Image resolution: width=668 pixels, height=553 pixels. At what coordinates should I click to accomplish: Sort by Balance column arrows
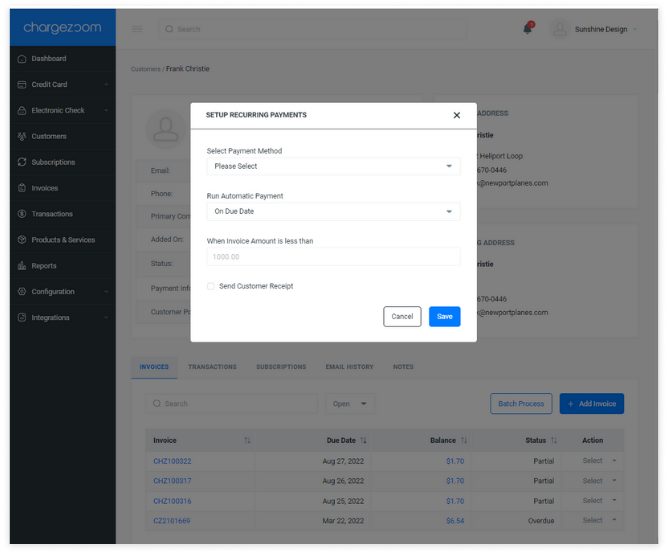(464, 441)
